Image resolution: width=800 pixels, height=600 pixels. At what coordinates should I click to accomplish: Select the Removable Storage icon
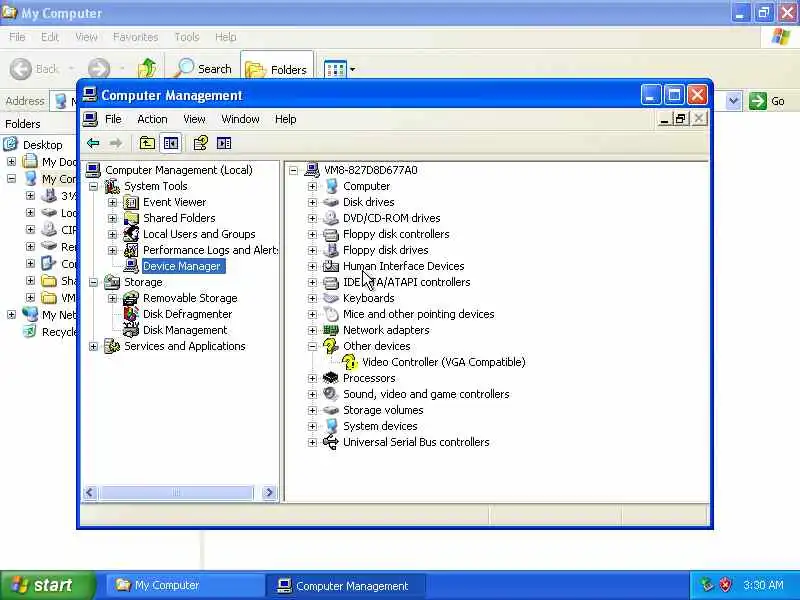tap(131, 298)
